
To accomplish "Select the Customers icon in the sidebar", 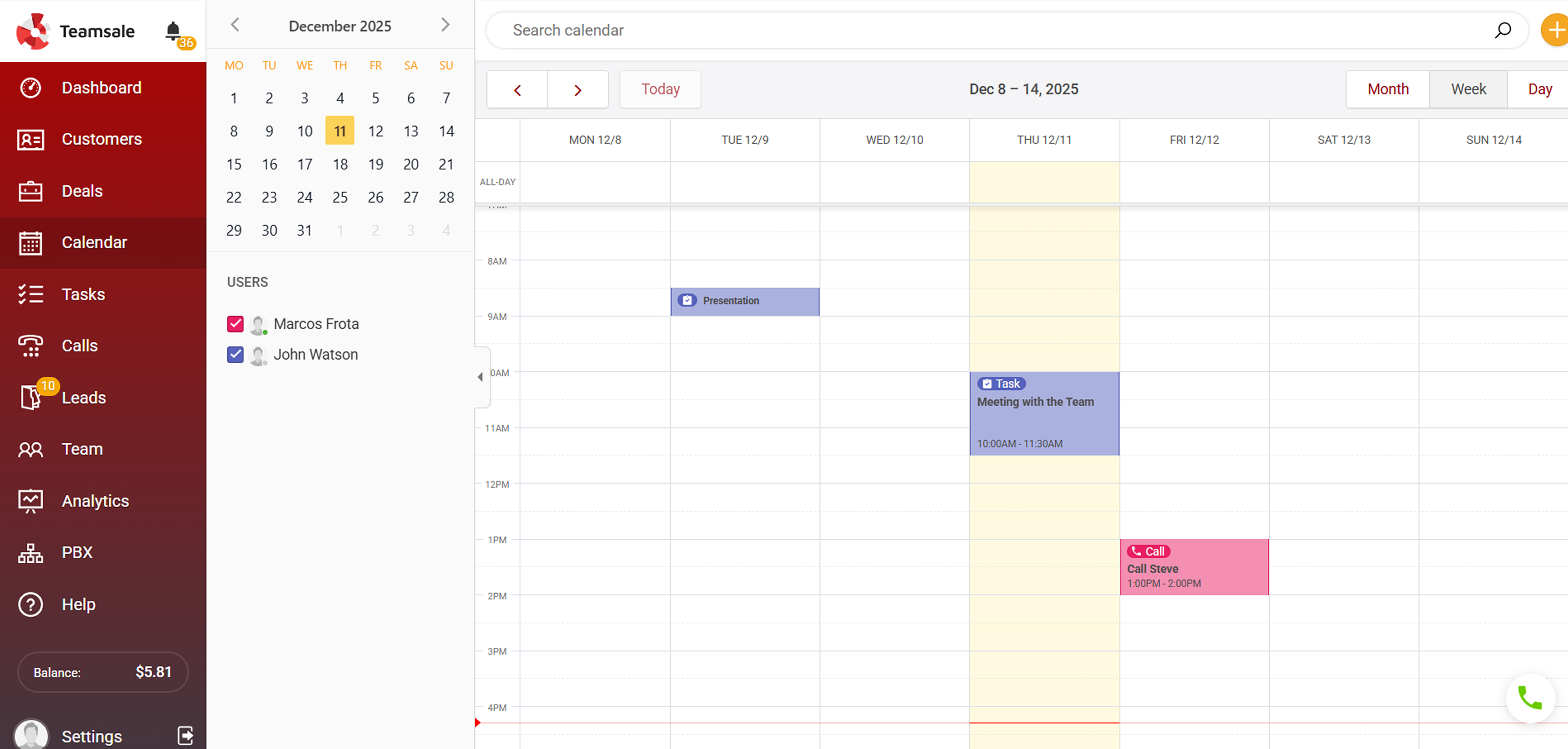I will [30, 139].
